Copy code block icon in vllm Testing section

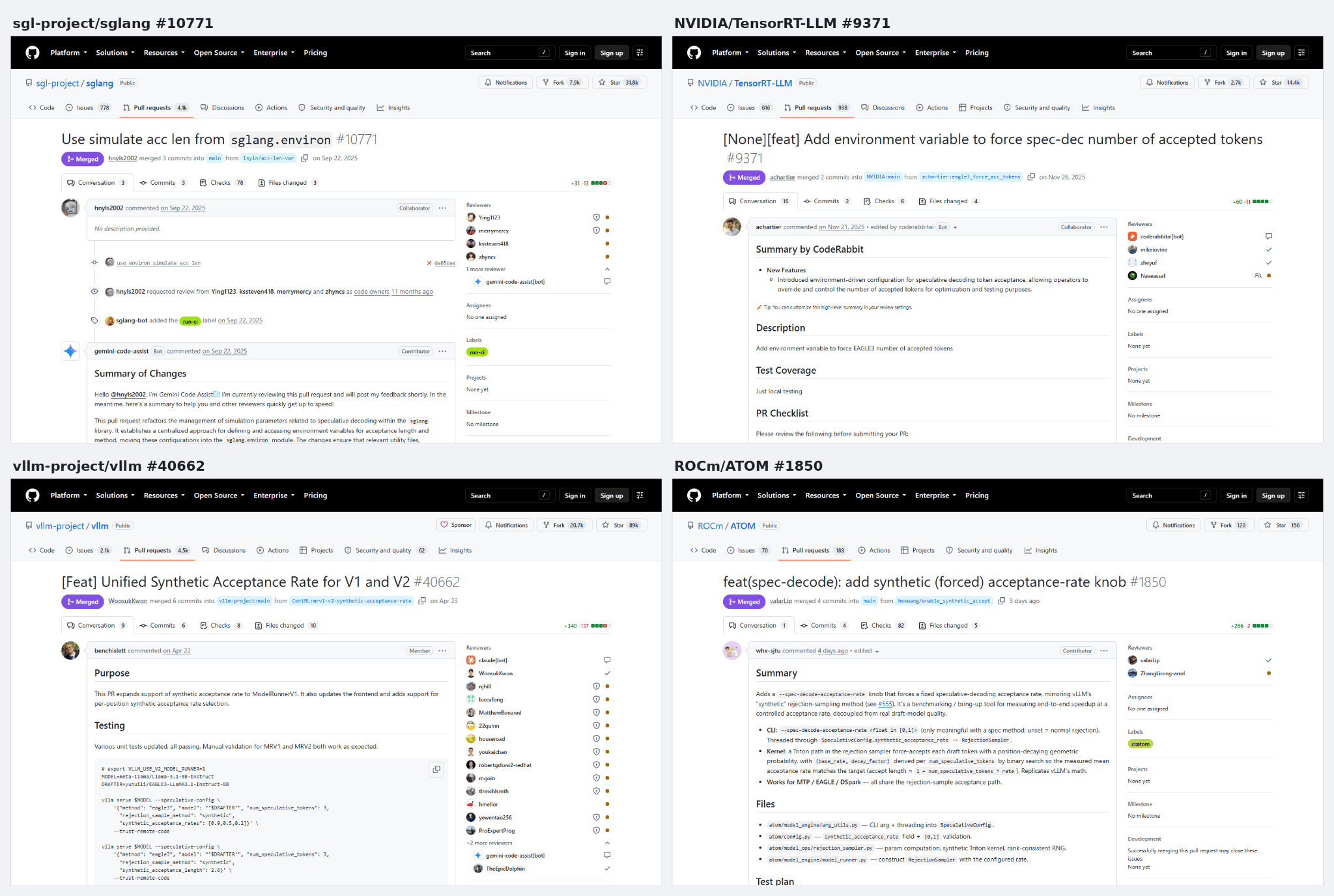436,769
